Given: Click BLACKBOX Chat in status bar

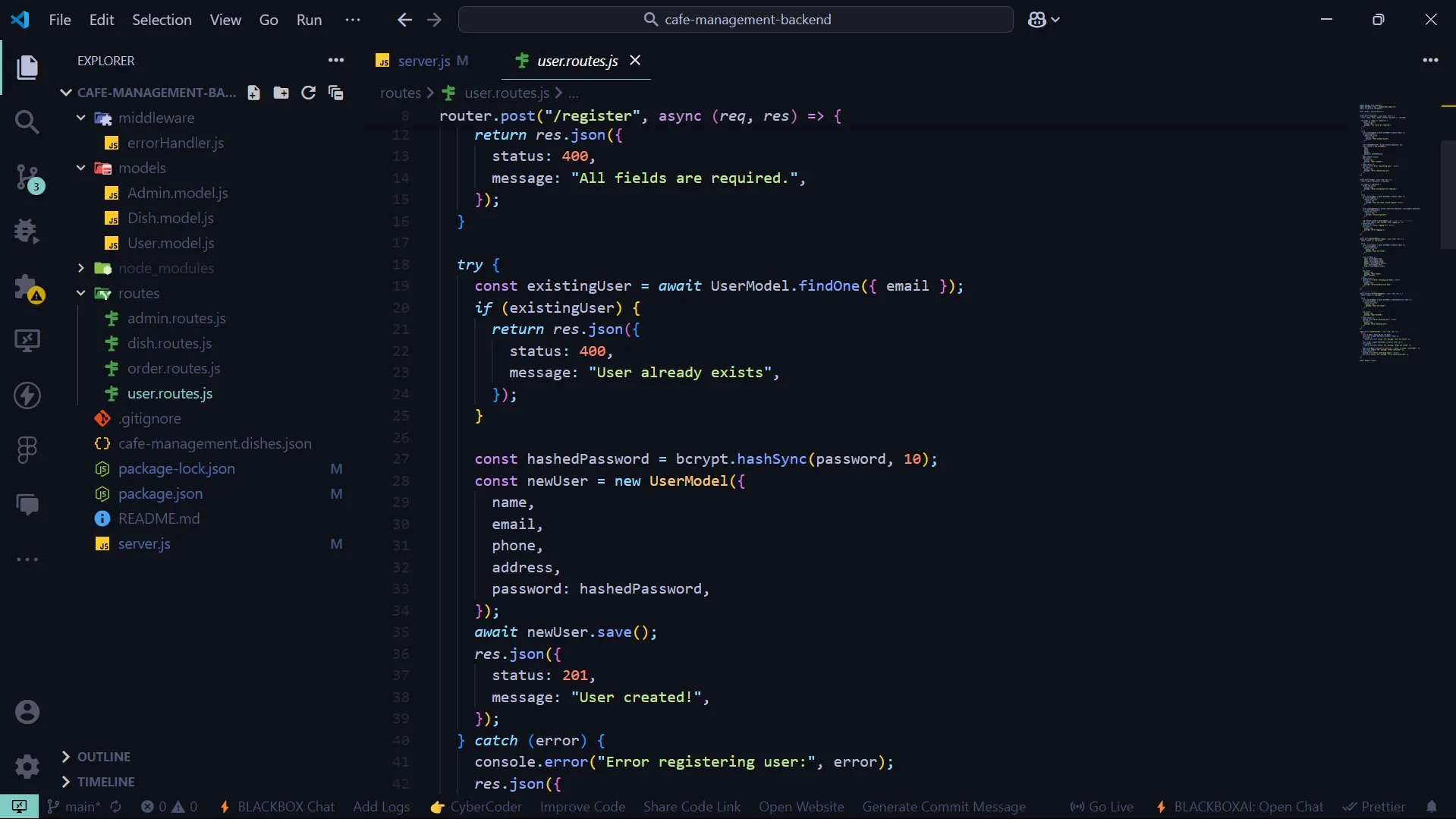Looking at the screenshot, I should click(x=277, y=807).
